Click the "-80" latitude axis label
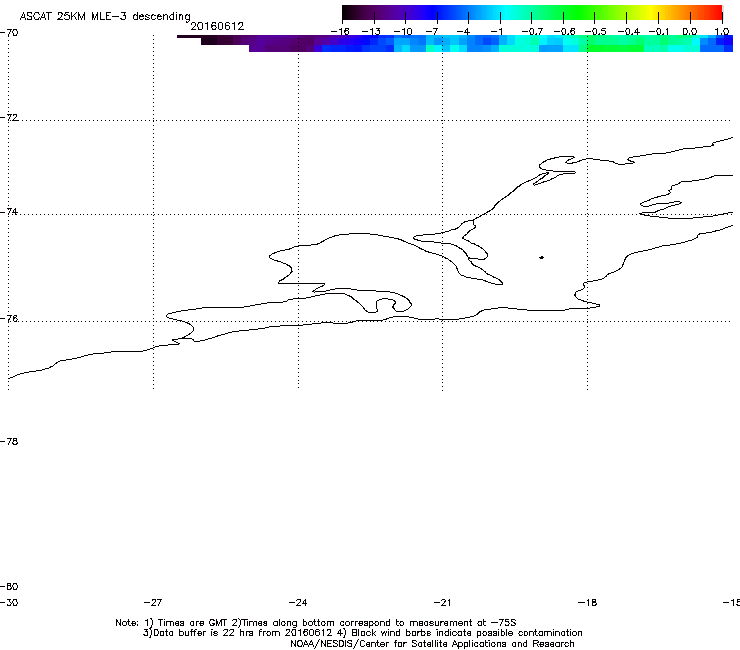Image resolution: width=740 pixels, height=650 pixels. point(9,587)
